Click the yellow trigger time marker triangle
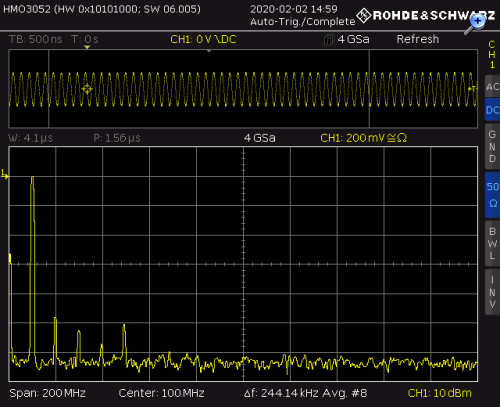500x407 pixels. 87,48
